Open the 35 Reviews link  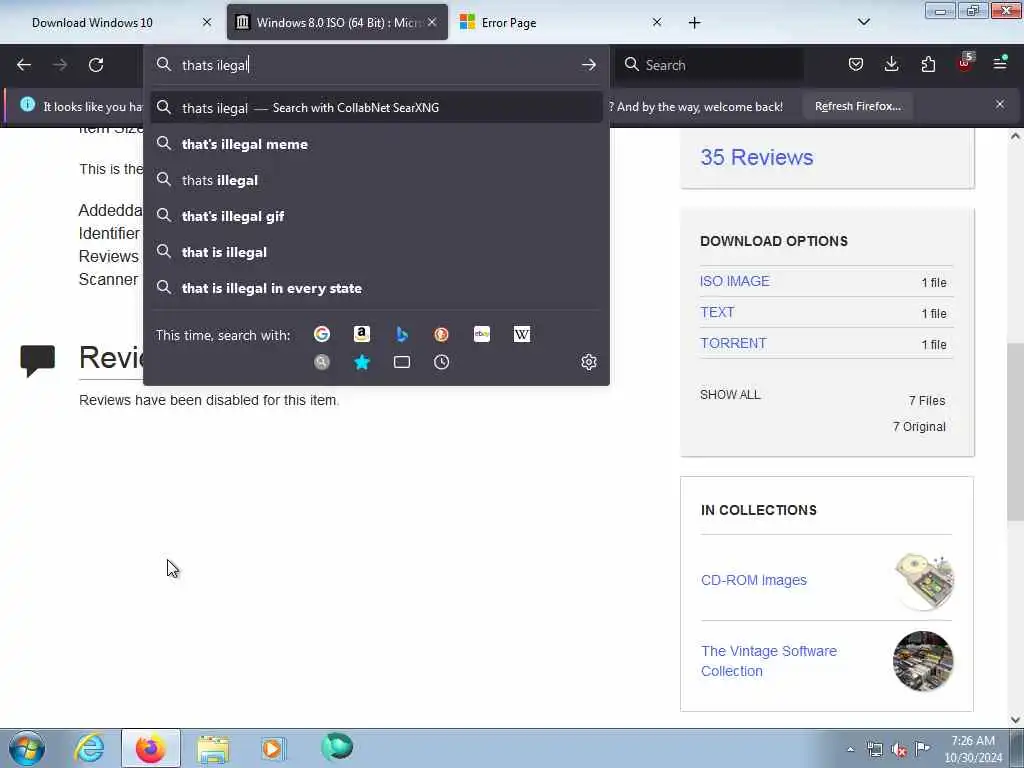[x=756, y=157]
